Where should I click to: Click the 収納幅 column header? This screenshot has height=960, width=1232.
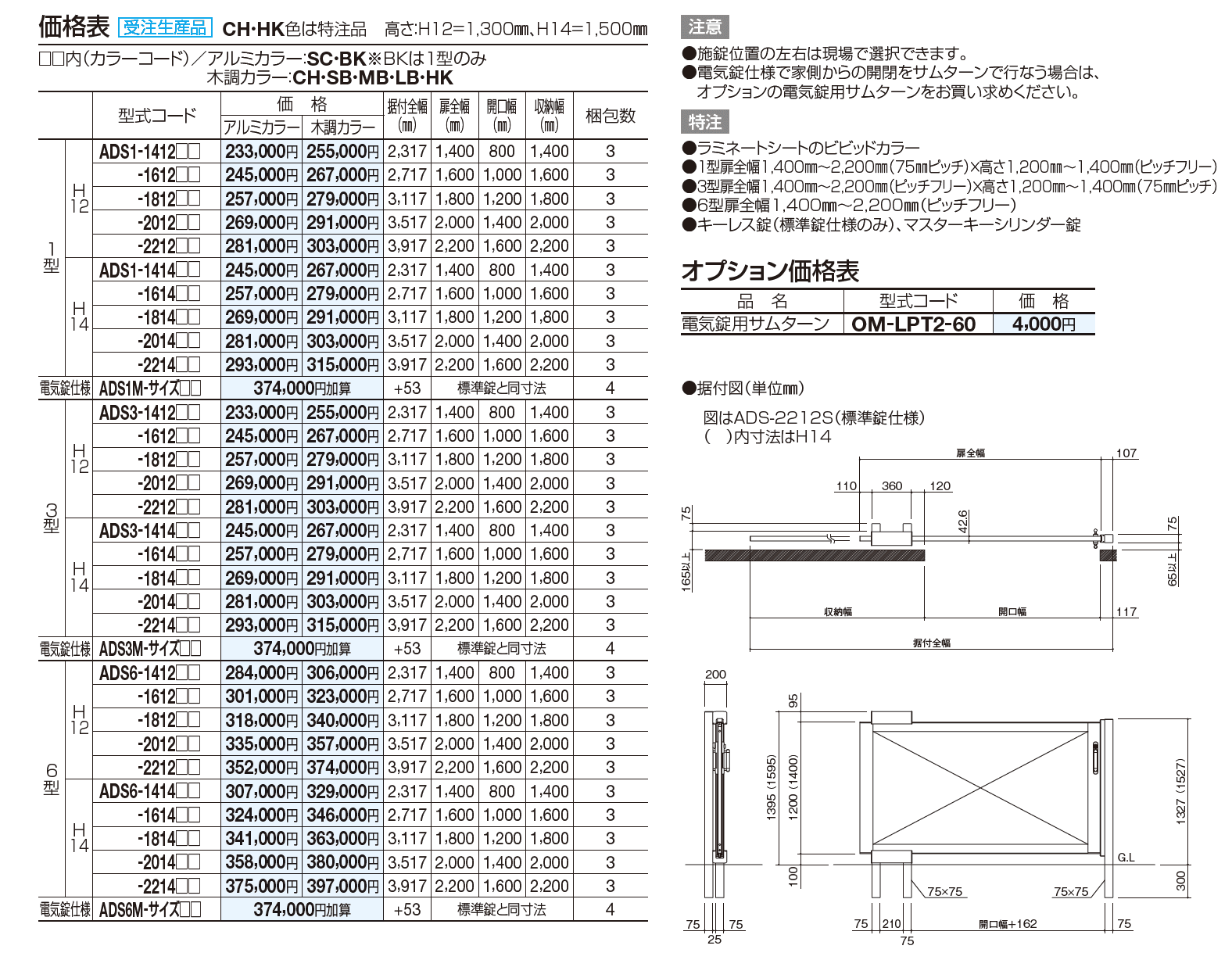click(550, 115)
